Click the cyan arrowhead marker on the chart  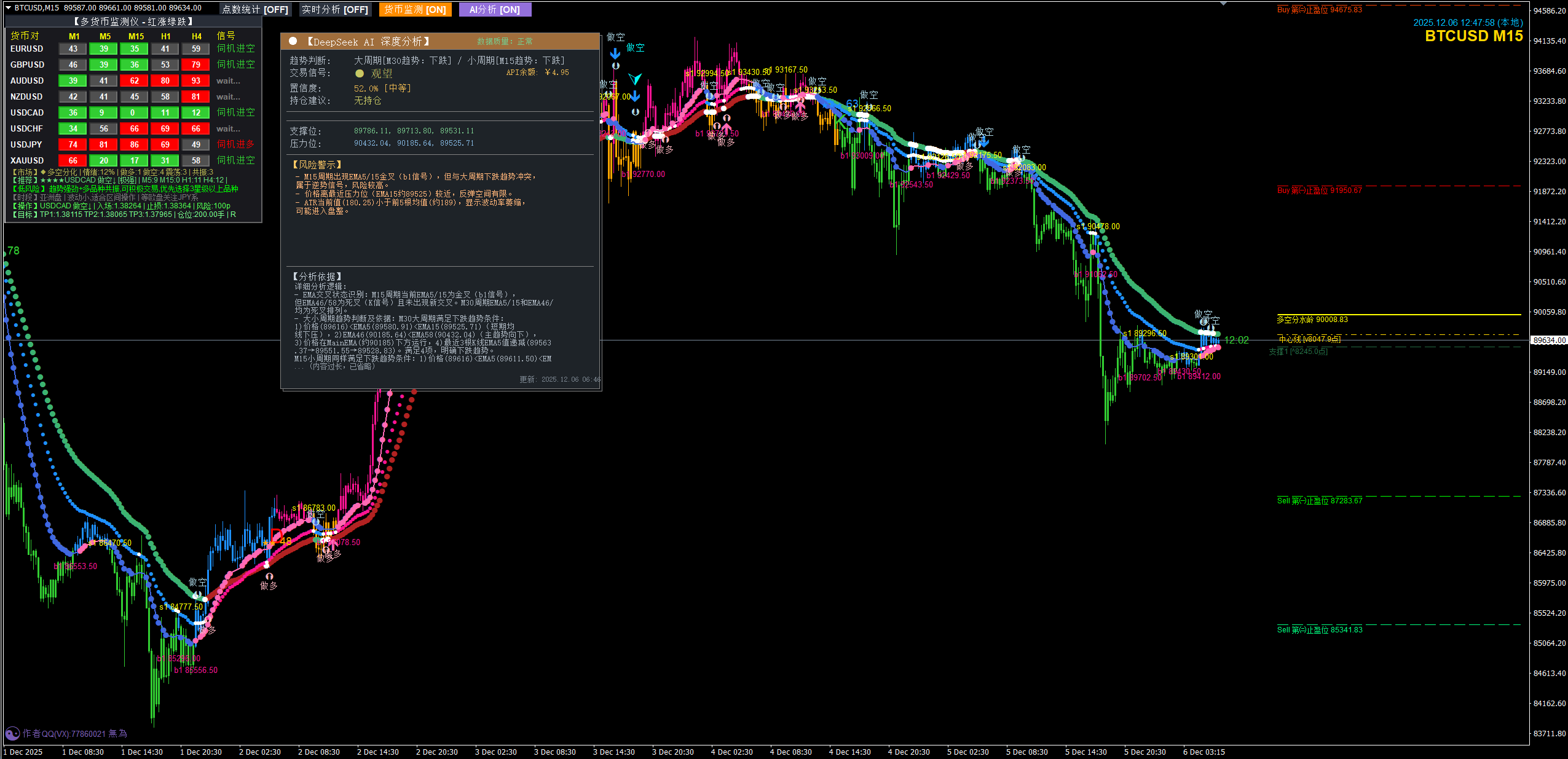coord(635,79)
